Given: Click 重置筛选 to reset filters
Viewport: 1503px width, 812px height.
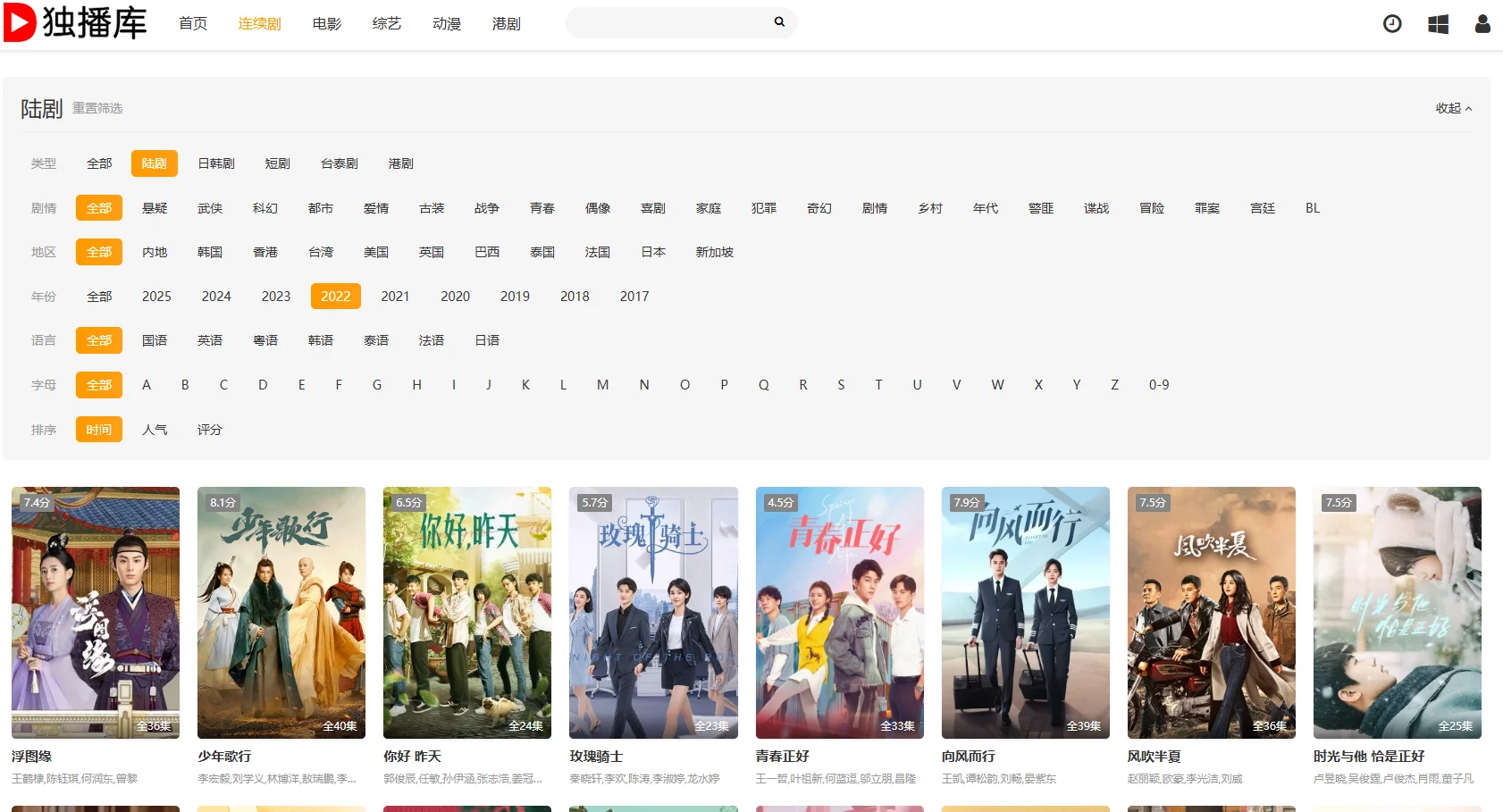Looking at the screenshot, I should click(97, 108).
